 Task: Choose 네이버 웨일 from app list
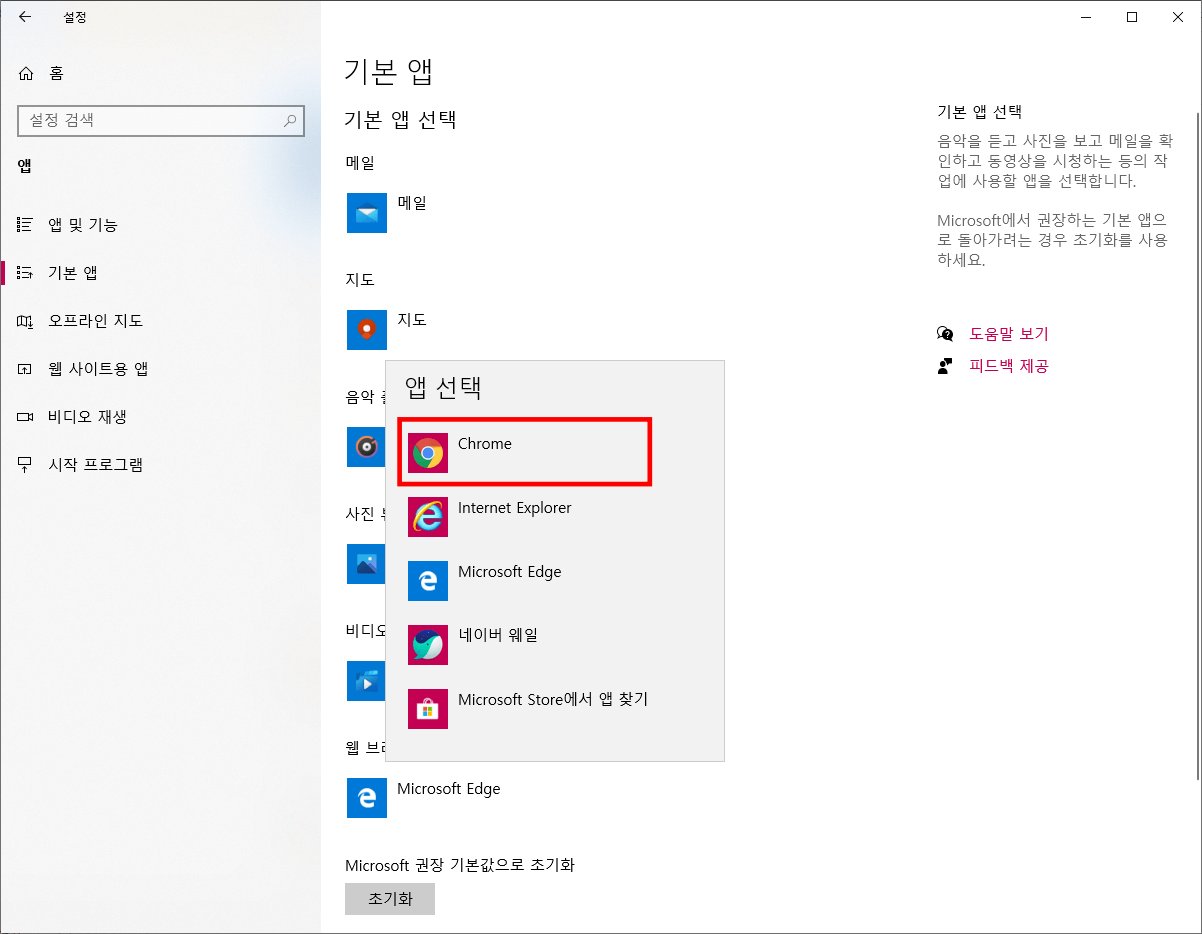[x=555, y=645]
